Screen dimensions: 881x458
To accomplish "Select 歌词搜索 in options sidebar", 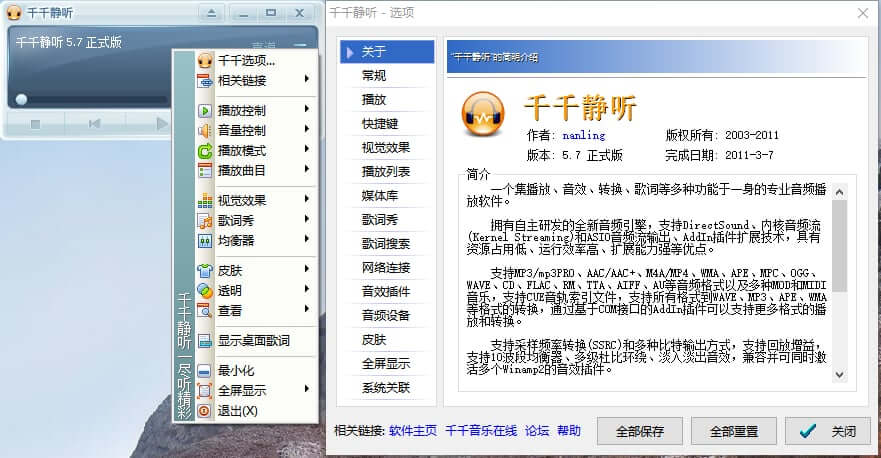I will point(387,244).
